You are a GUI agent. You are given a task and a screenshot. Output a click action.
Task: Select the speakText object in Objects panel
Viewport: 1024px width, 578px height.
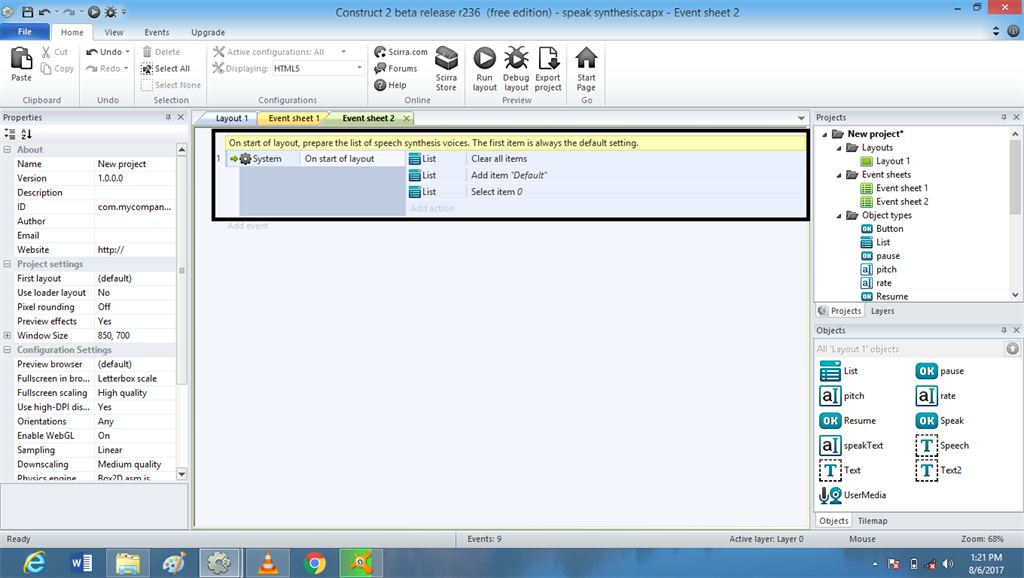(852, 445)
